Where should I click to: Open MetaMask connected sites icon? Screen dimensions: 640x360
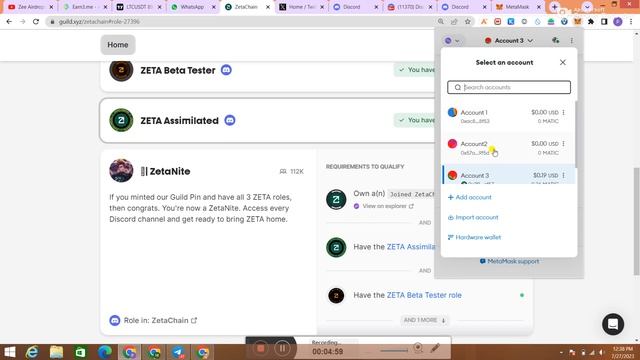click(556, 40)
